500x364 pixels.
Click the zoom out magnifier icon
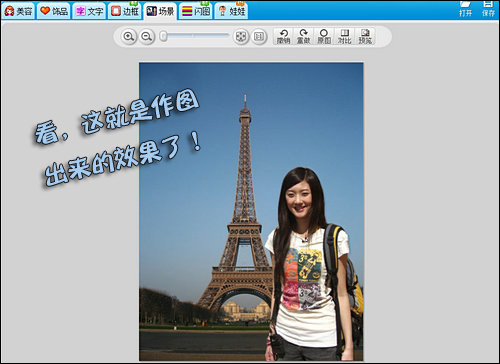click(x=147, y=36)
